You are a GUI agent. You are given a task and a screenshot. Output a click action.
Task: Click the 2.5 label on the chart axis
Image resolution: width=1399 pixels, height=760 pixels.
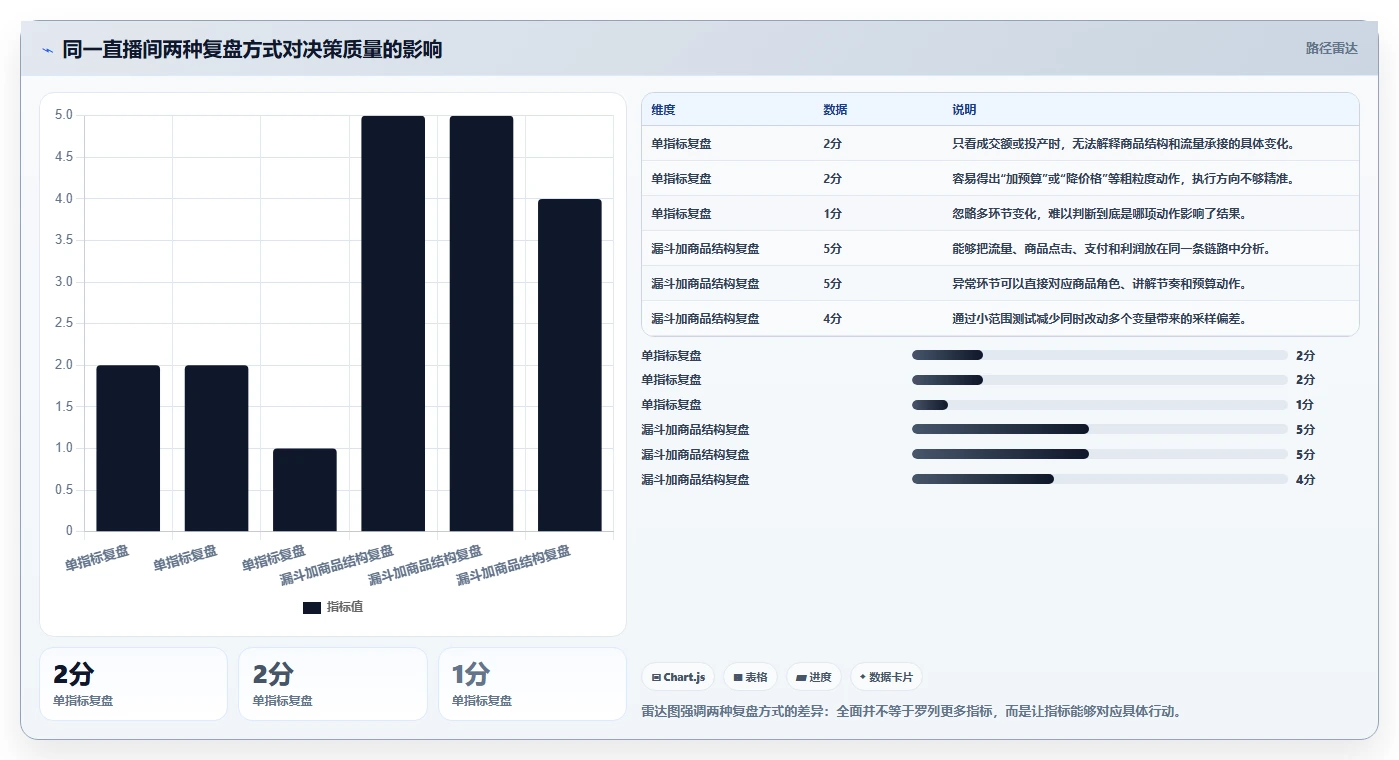click(63, 323)
